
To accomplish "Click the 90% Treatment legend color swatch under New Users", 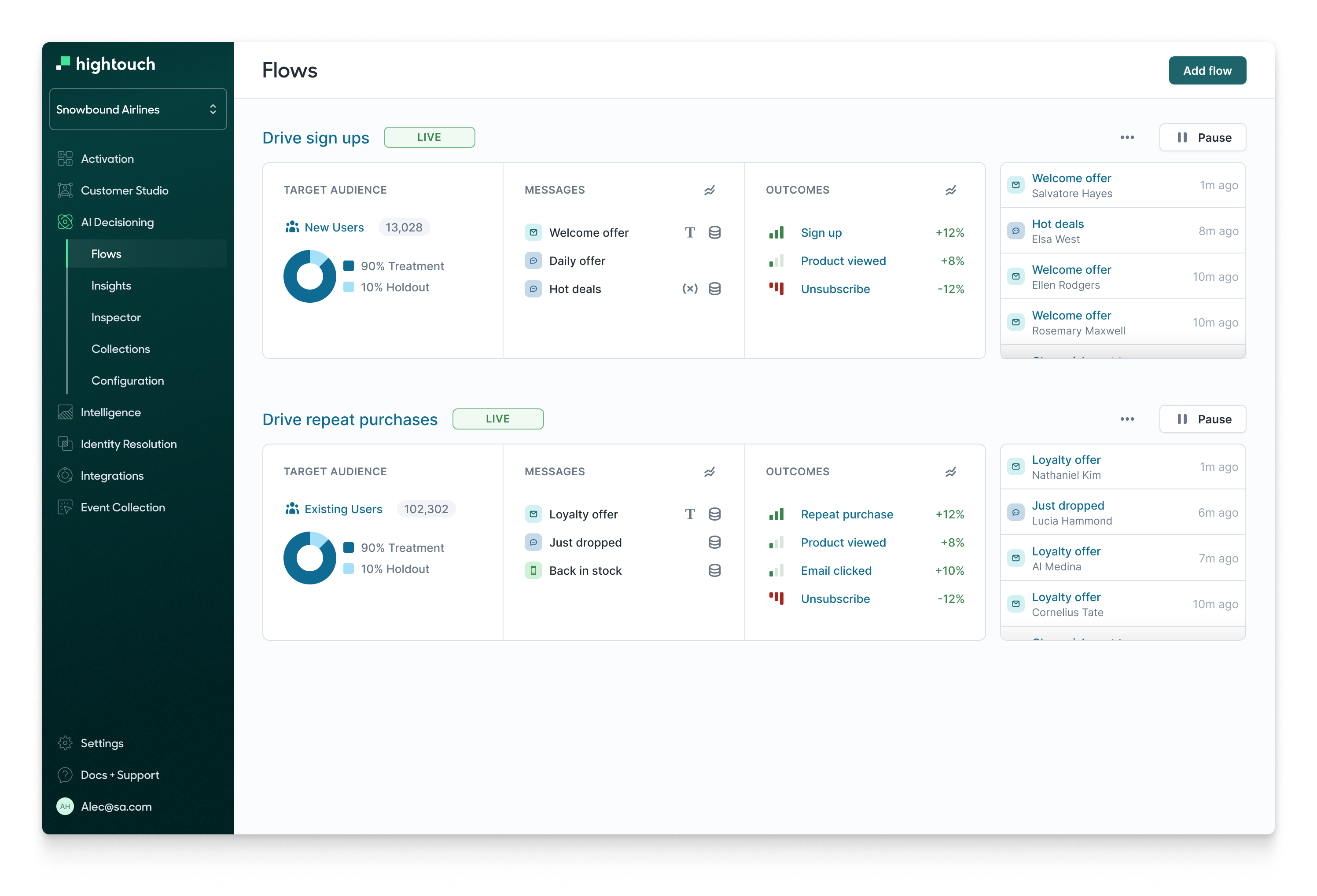I will tap(349, 266).
